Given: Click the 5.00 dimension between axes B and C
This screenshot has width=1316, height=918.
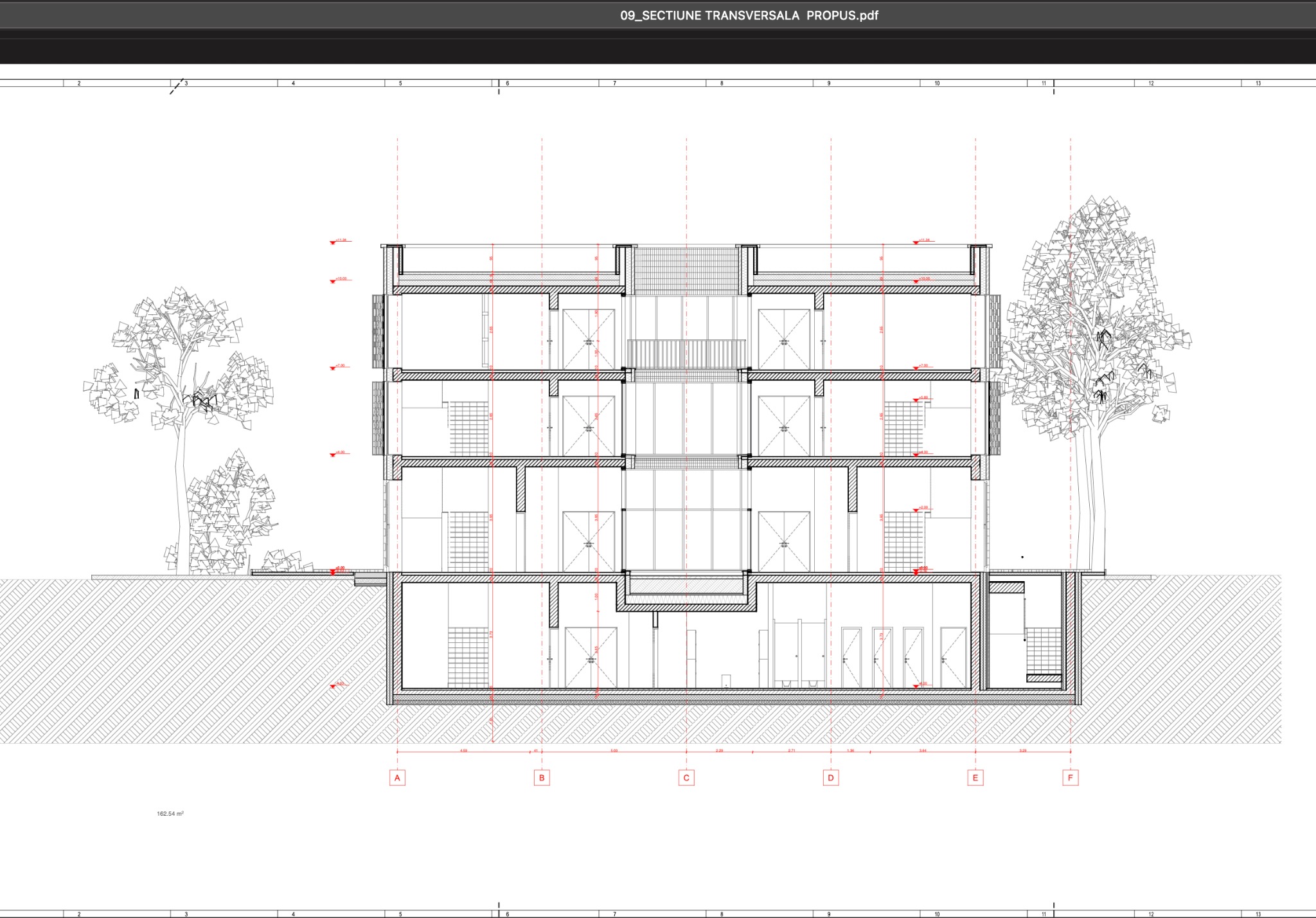Looking at the screenshot, I should point(614,750).
